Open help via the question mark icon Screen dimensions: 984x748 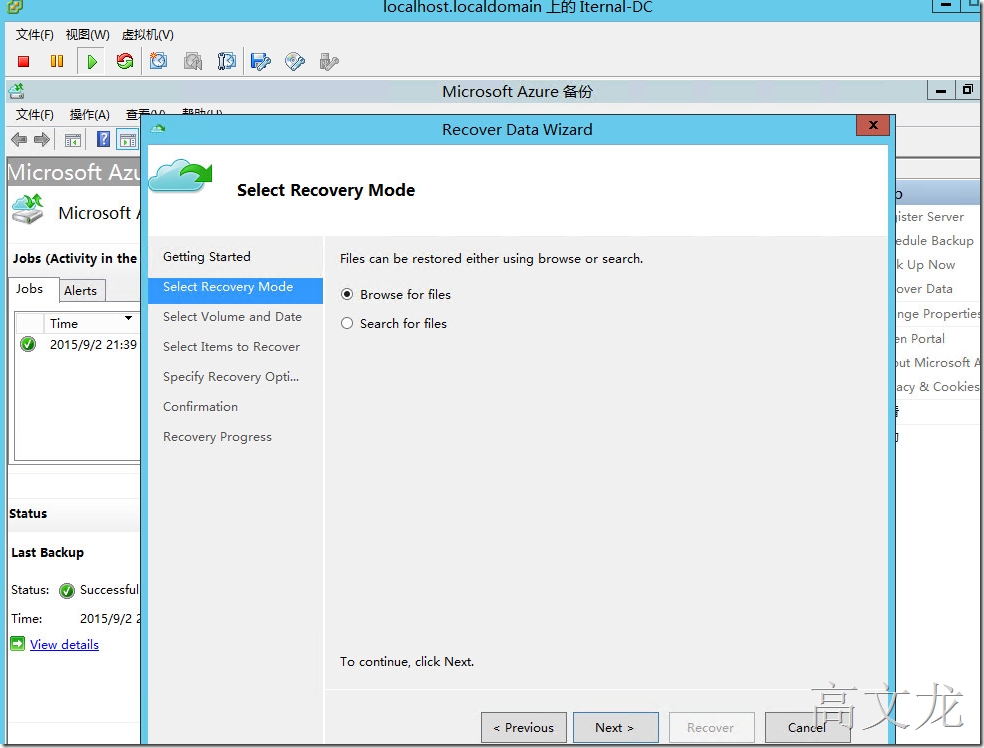[x=104, y=139]
